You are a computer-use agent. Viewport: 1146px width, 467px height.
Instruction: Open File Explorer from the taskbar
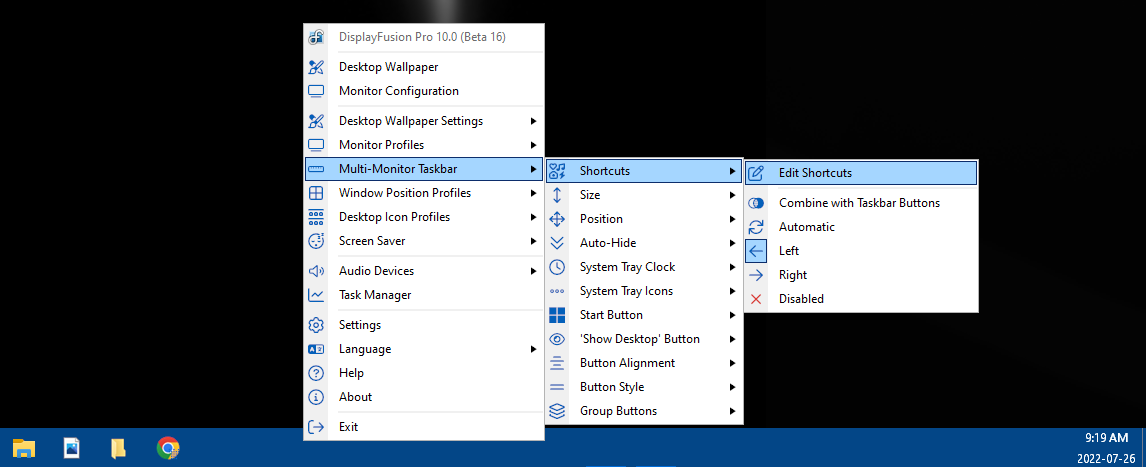pos(24,447)
